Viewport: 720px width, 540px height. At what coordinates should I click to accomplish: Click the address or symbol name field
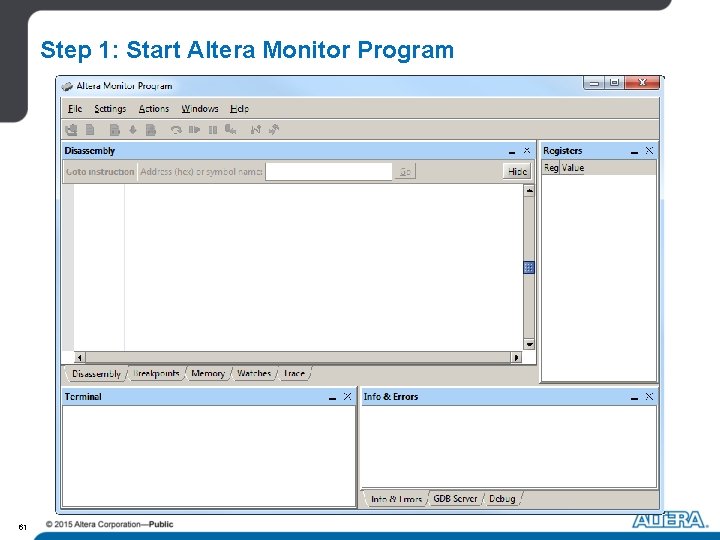click(329, 172)
